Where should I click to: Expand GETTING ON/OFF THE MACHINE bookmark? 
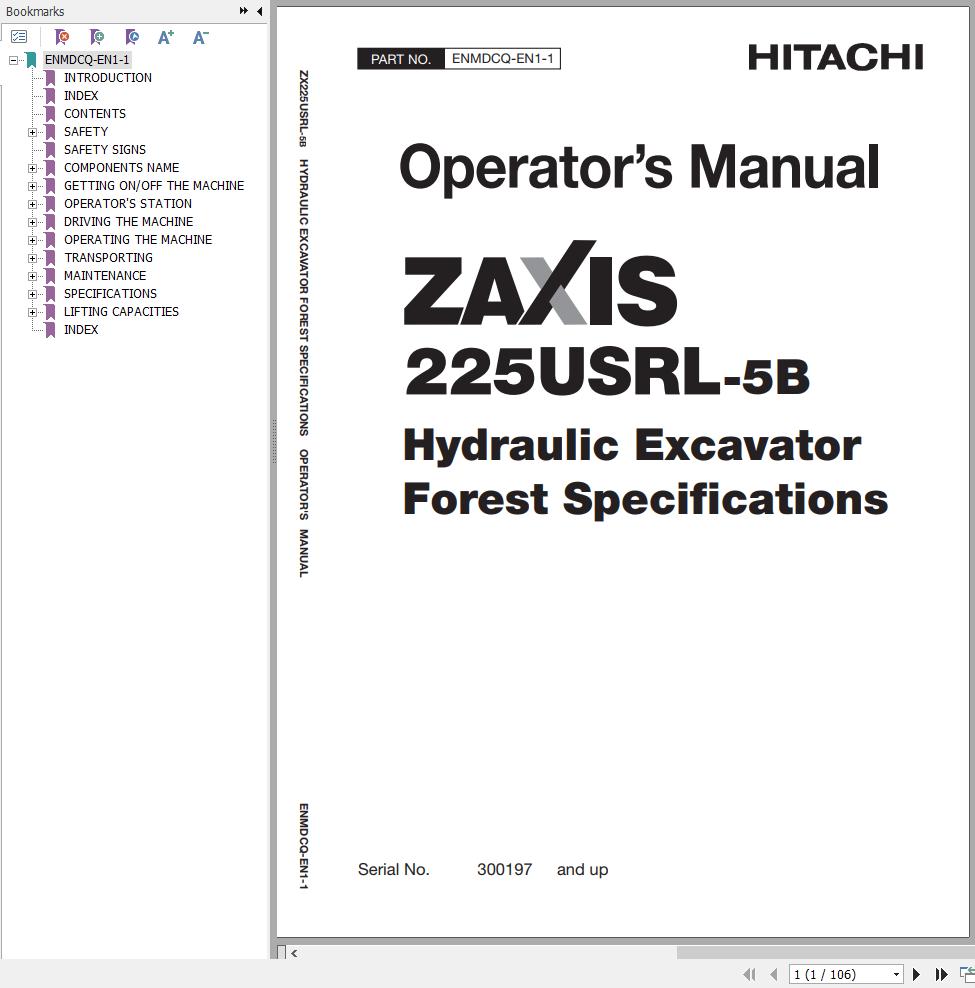coord(32,187)
